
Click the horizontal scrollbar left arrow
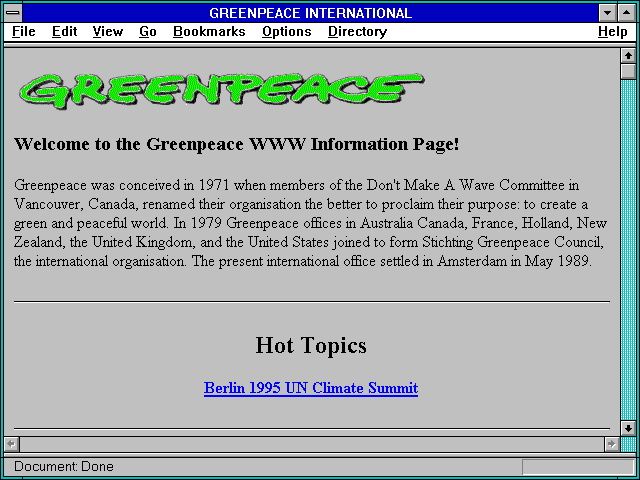point(11,444)
